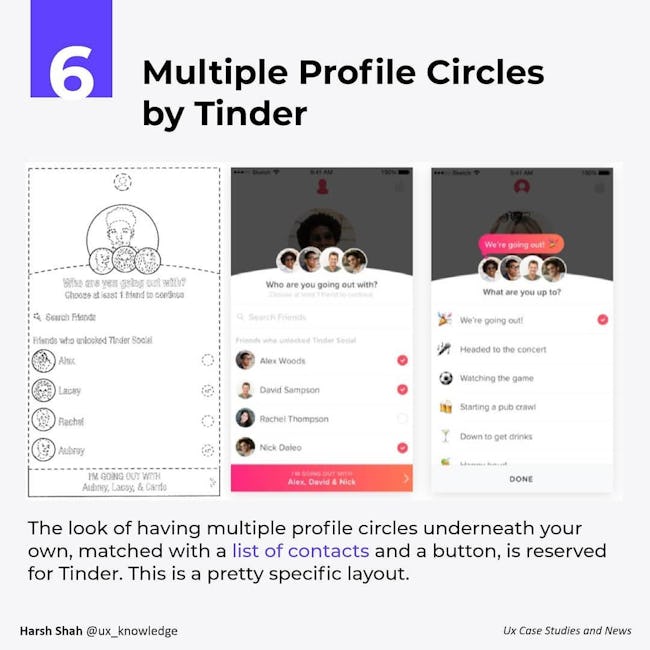Tap the DONE button

click(521, 479)
